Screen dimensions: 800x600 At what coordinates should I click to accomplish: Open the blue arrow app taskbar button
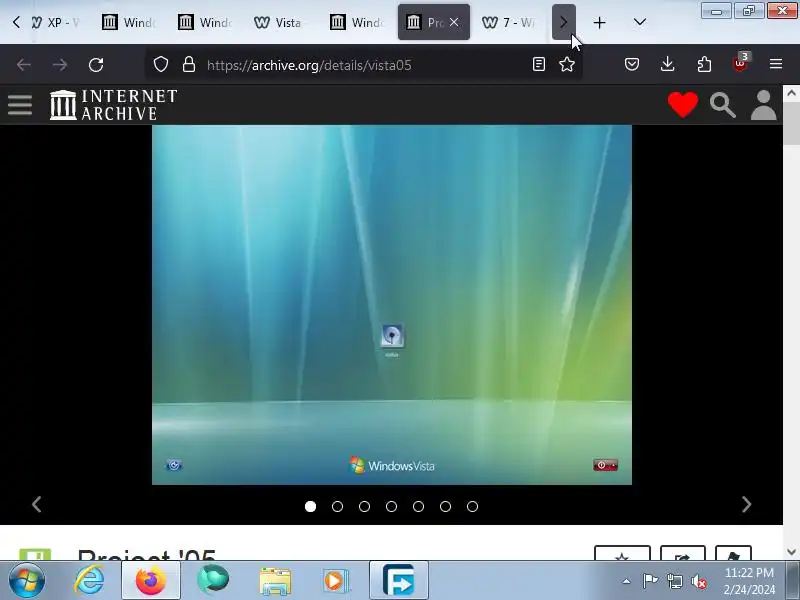(x=398, y=580)
